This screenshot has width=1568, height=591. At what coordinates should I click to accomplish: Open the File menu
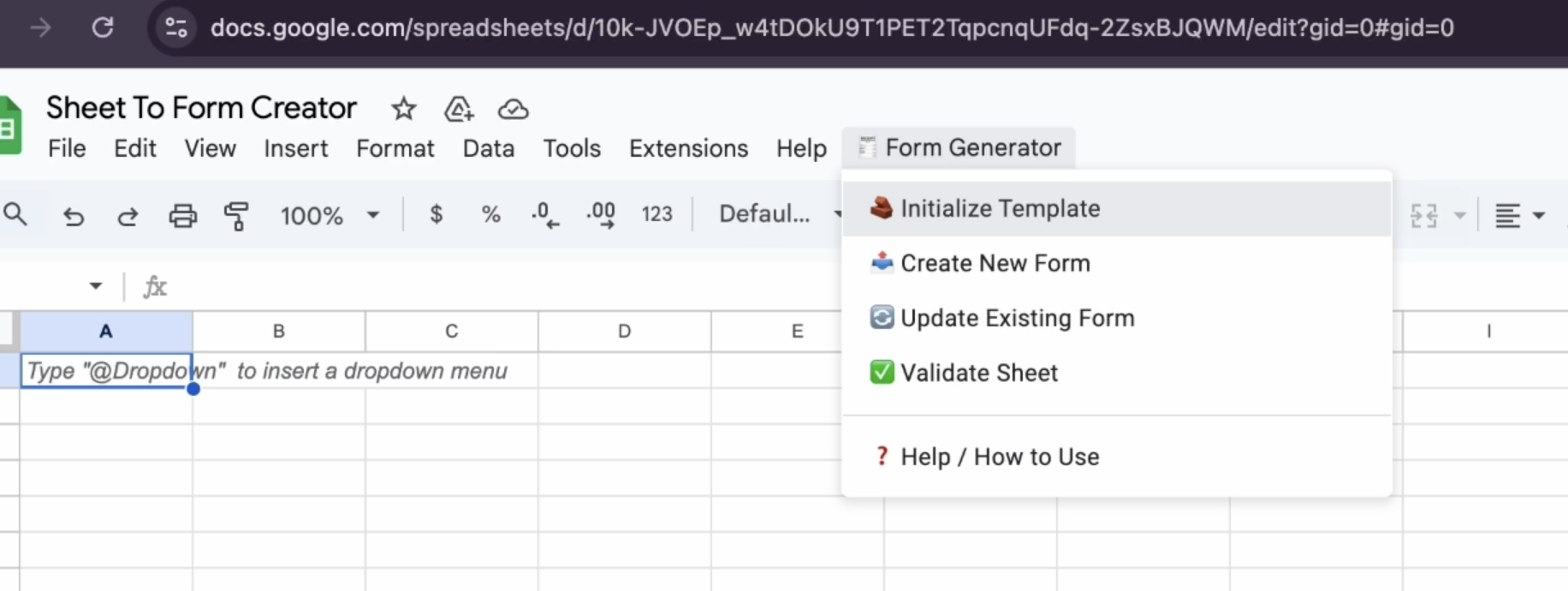tap(67, 148)
